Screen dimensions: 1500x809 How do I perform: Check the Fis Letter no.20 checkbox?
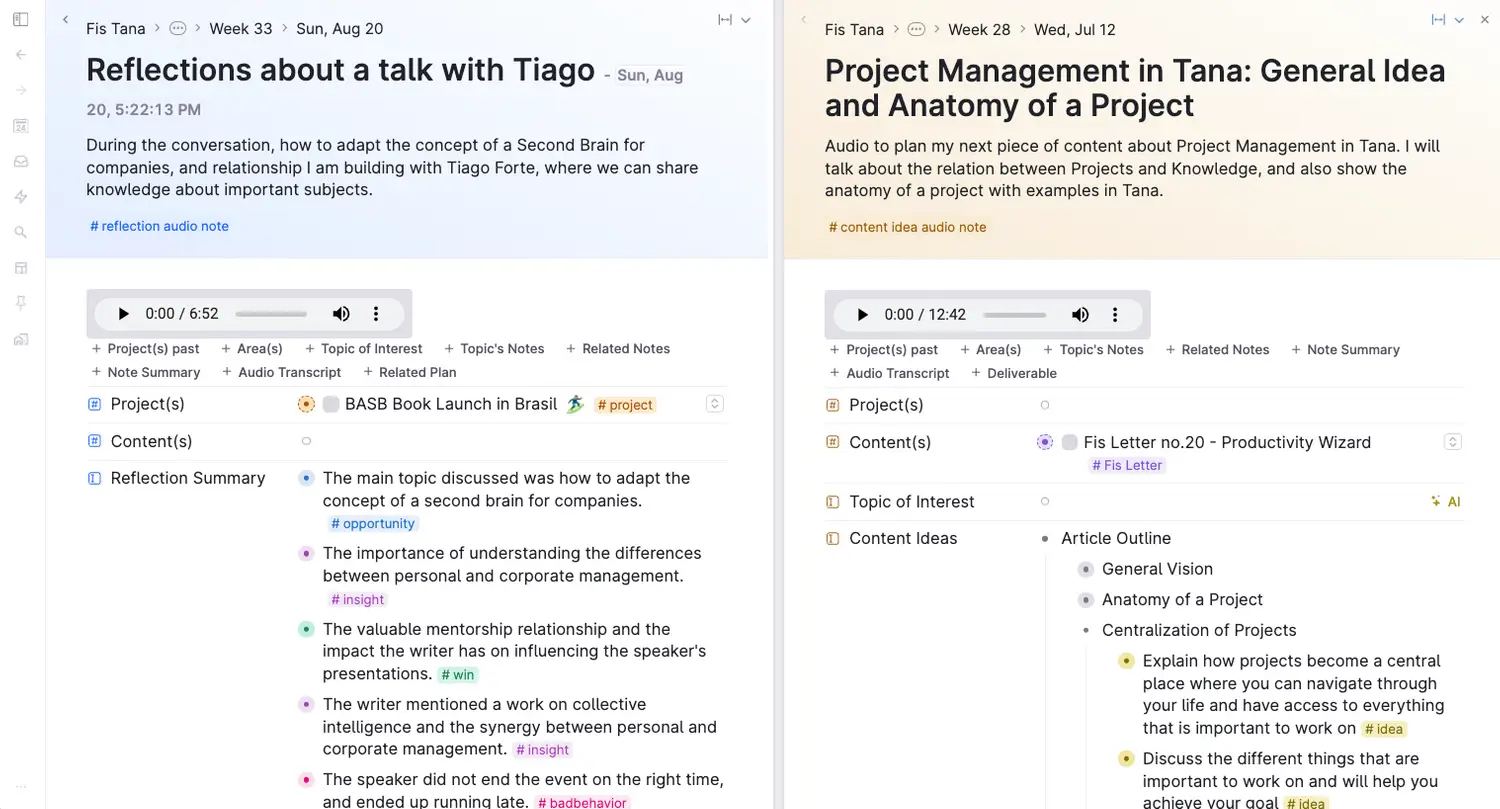click(1069, 442)
